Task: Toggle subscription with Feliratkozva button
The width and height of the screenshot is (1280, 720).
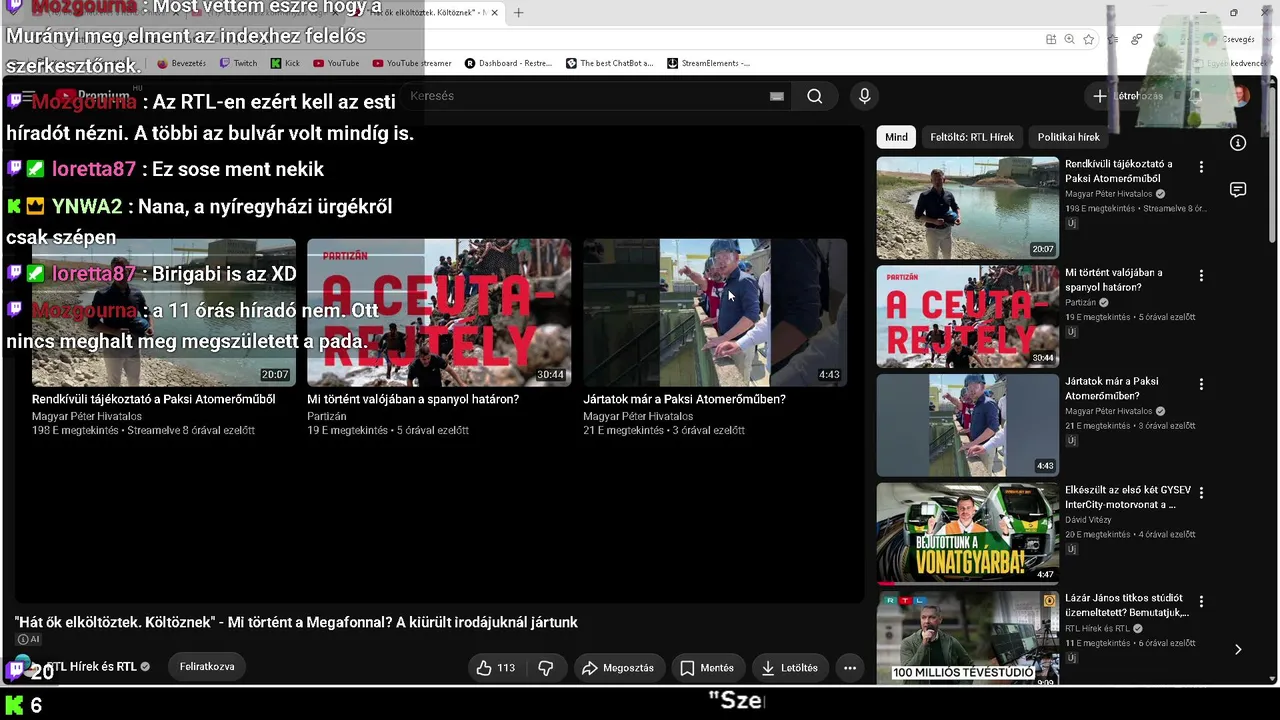Action: point(207,667)
